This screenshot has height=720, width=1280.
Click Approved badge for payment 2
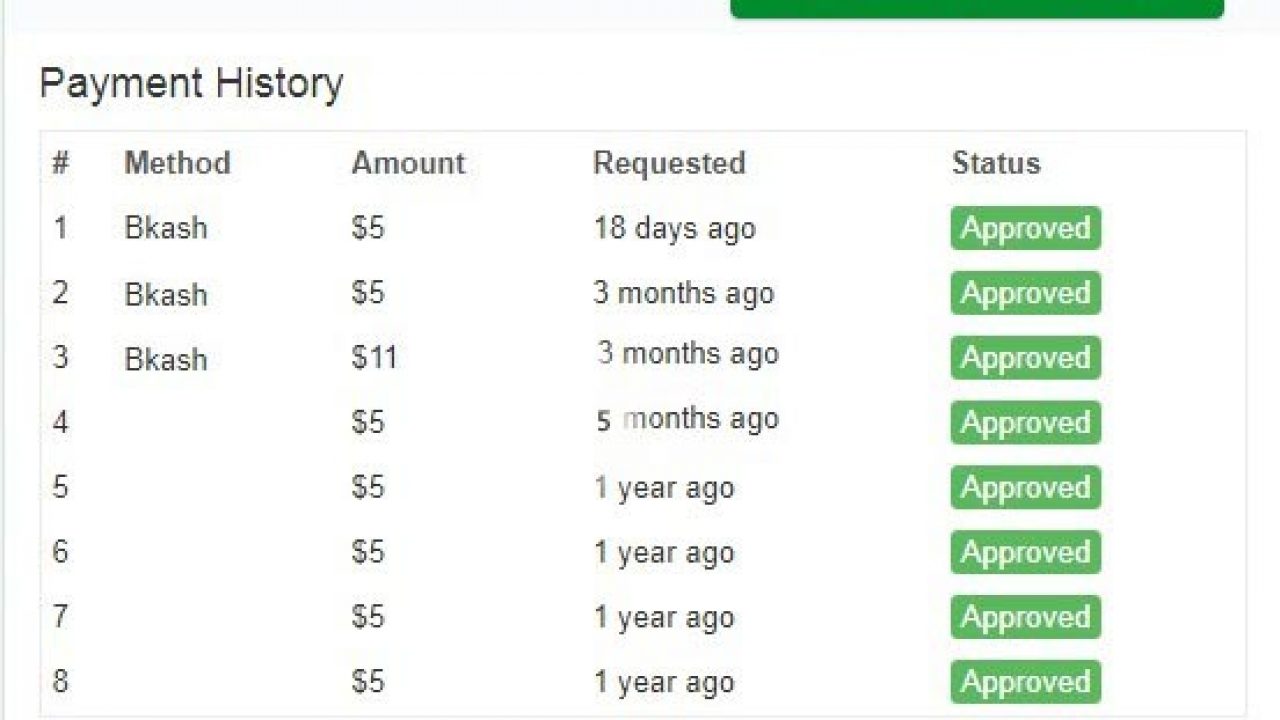1025,293
